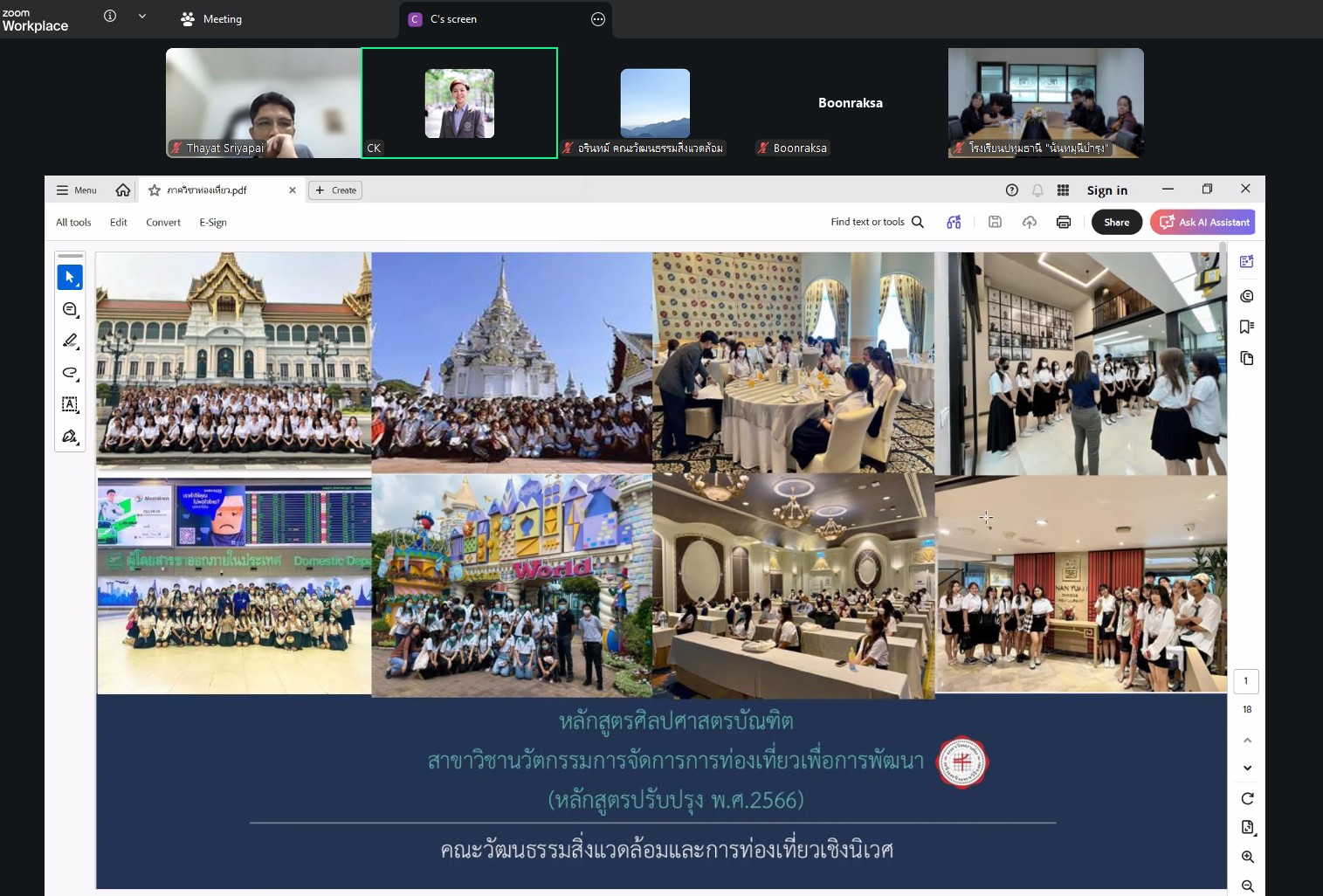This screenshot has width=1323, height=896.
Task: Print the document with printer icon
Action: coord(1064,222)
